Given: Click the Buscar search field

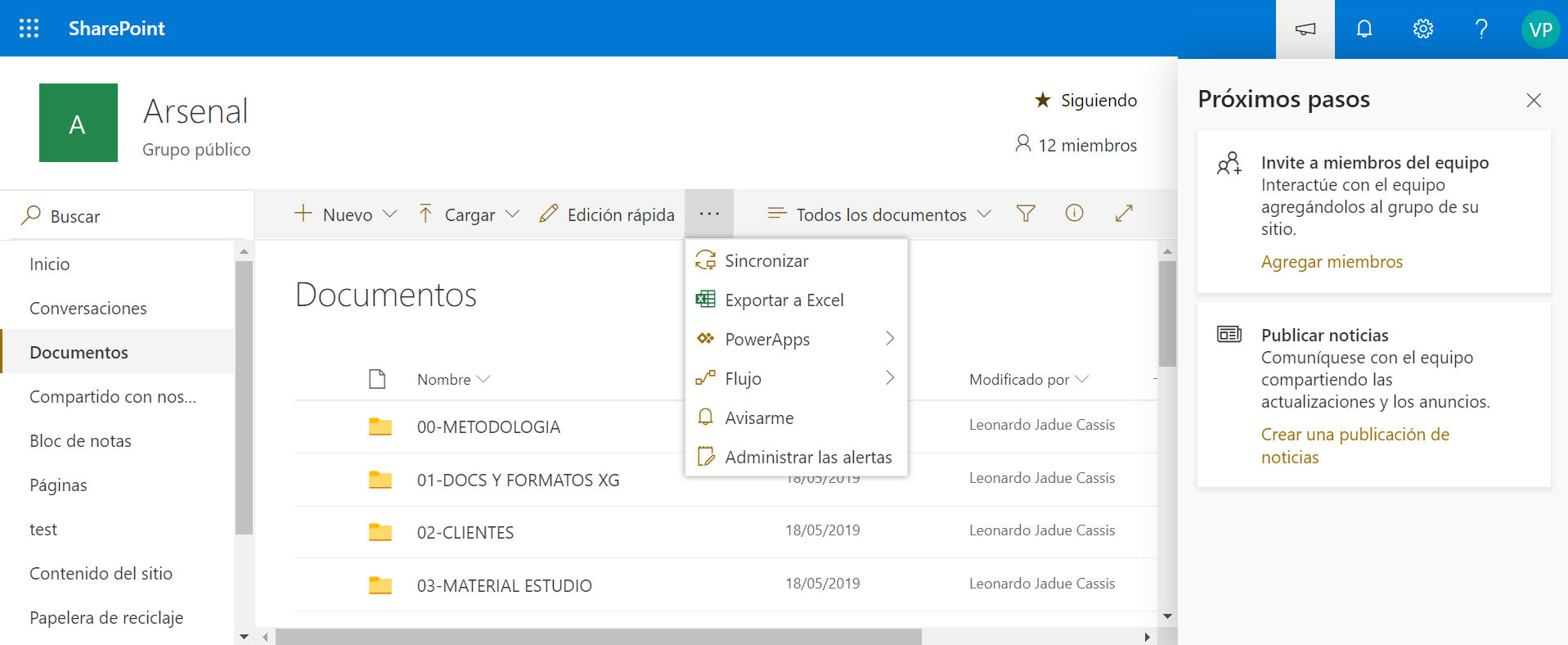Looking at the screenshot, I should pyautogui.click(x=127, y=215).
